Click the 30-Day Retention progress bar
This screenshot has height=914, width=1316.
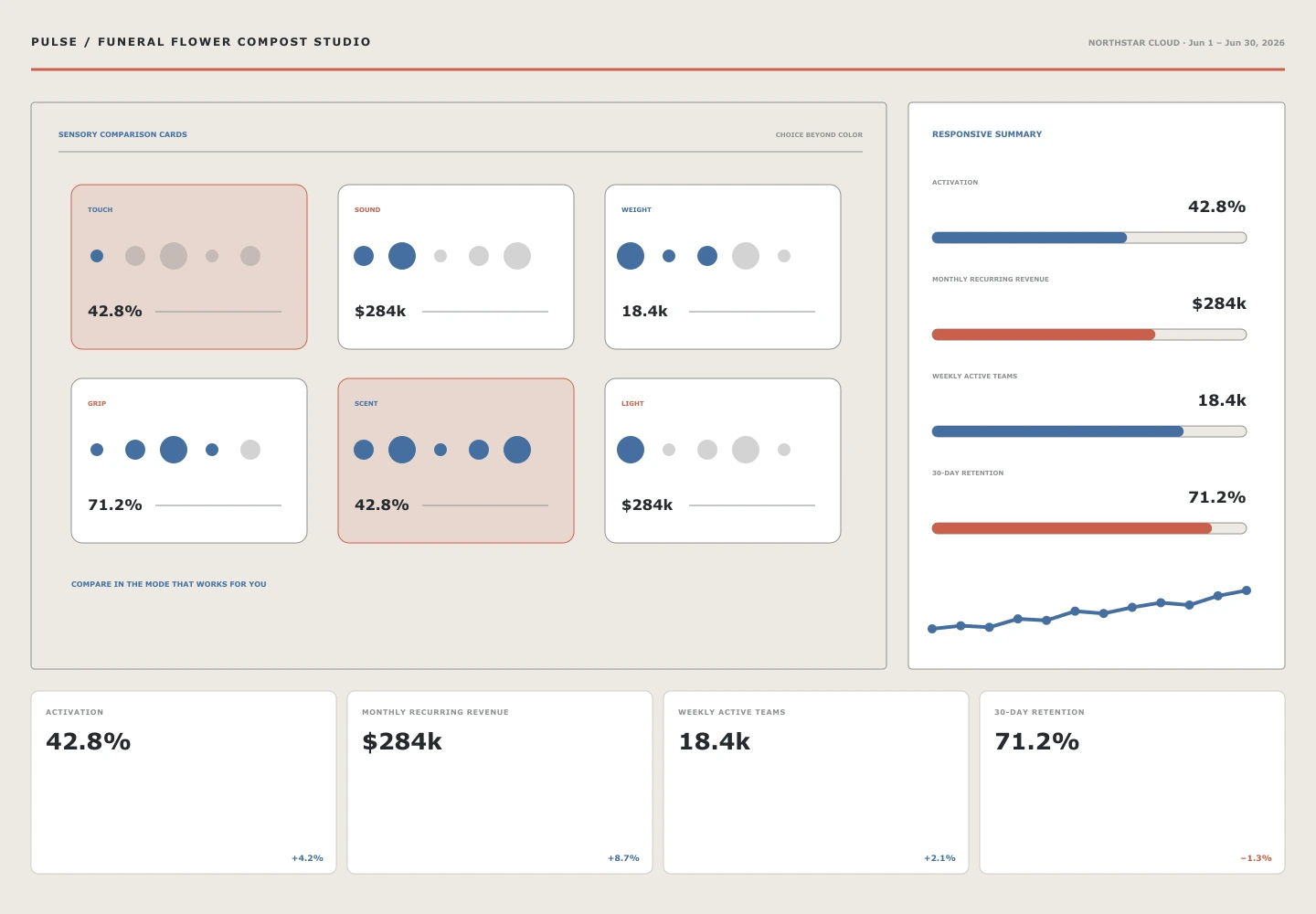(x=1089, y=528)
